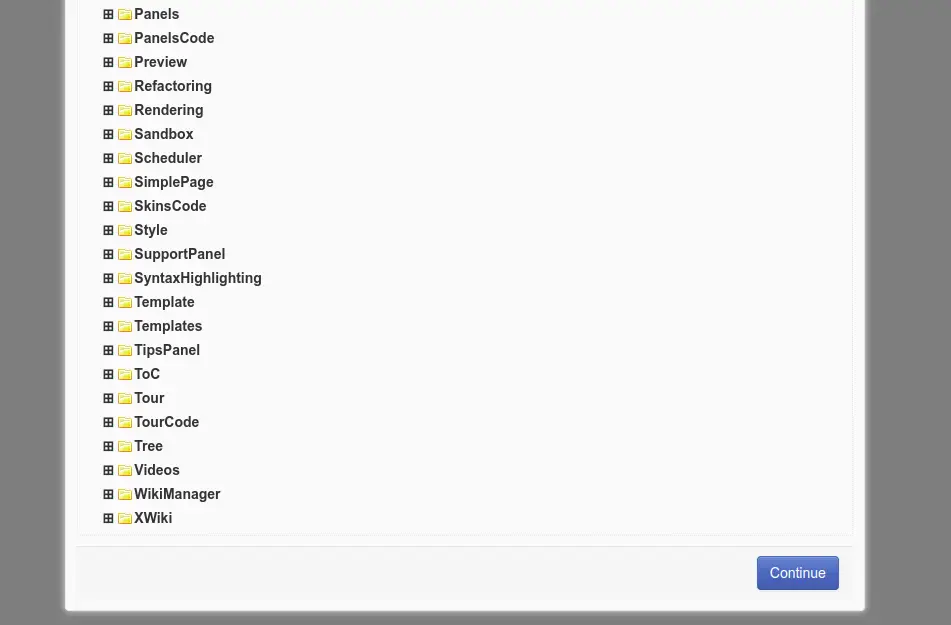Open the TipsPanel tree entry

tap(167, 350)
